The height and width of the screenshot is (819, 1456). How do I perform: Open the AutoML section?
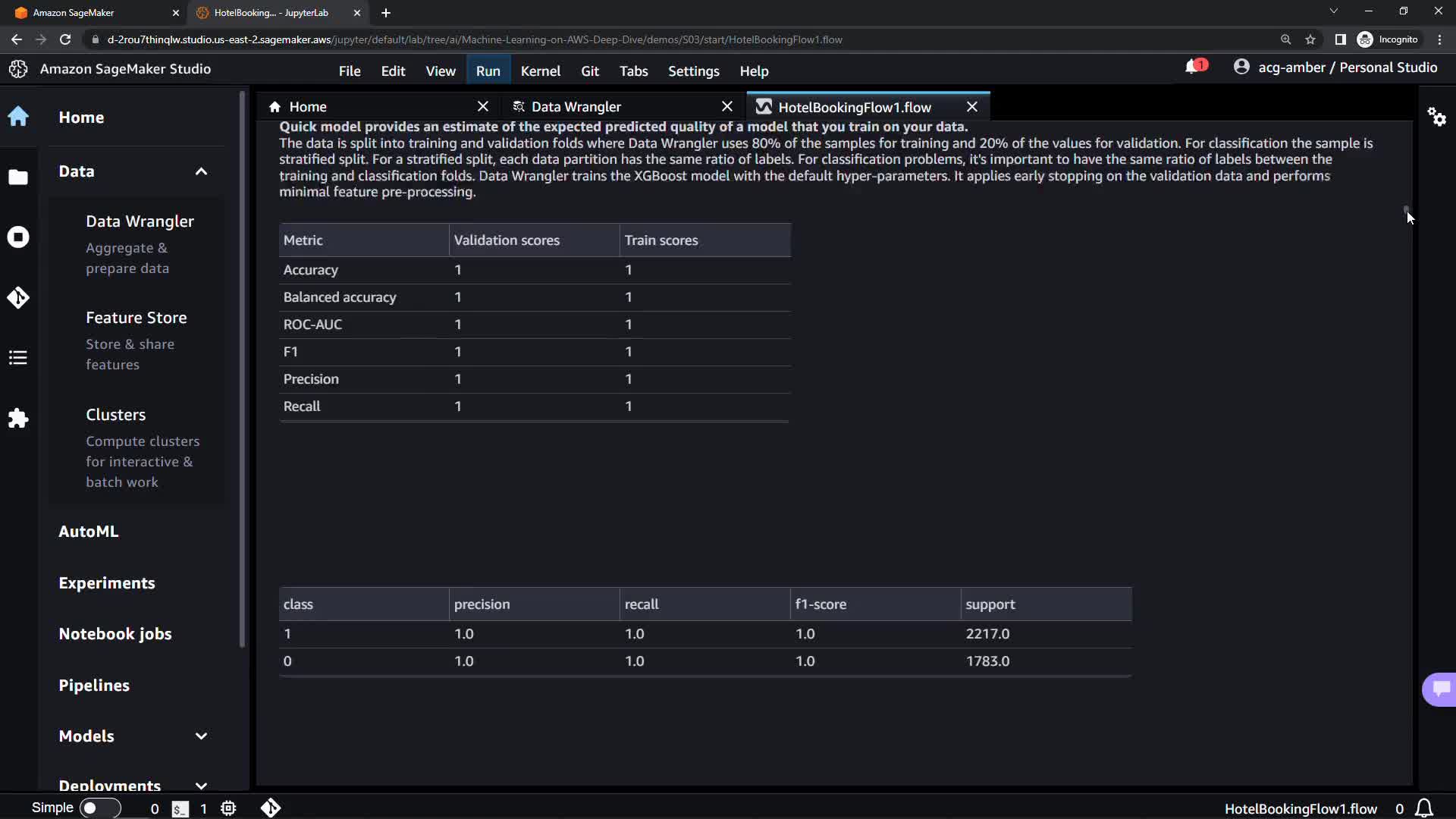pyautogui.click(x=89, y=532)
